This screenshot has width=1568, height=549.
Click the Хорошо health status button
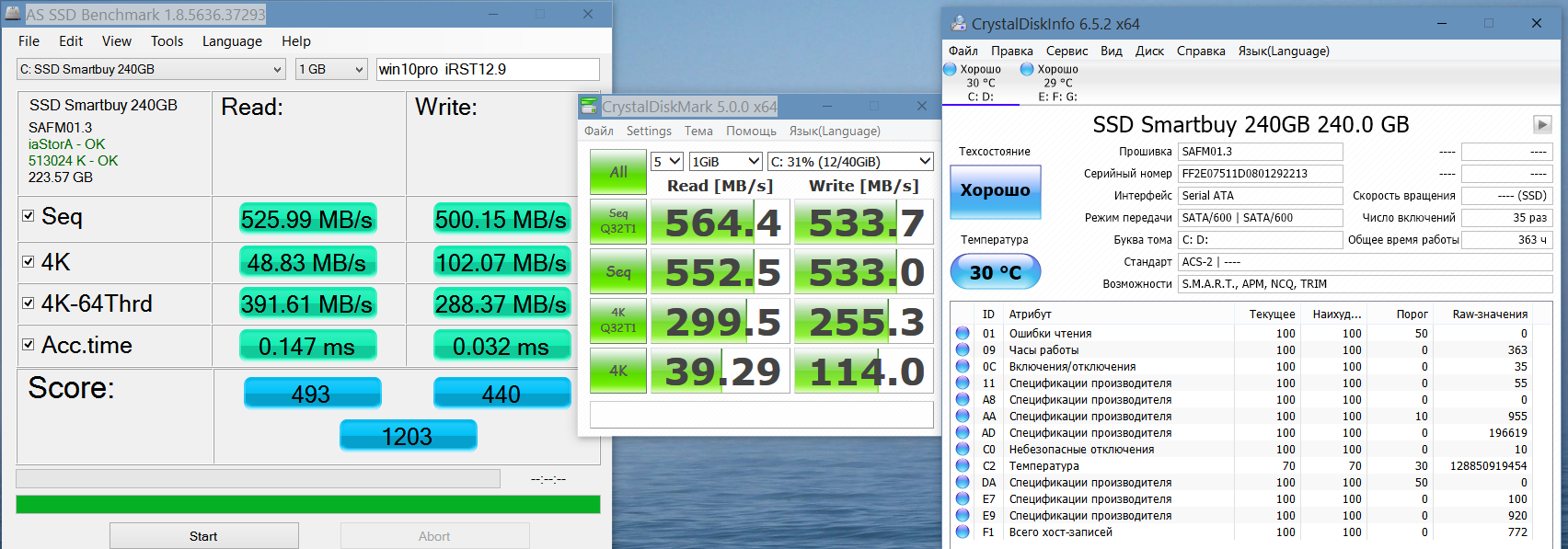click(996, 191)
